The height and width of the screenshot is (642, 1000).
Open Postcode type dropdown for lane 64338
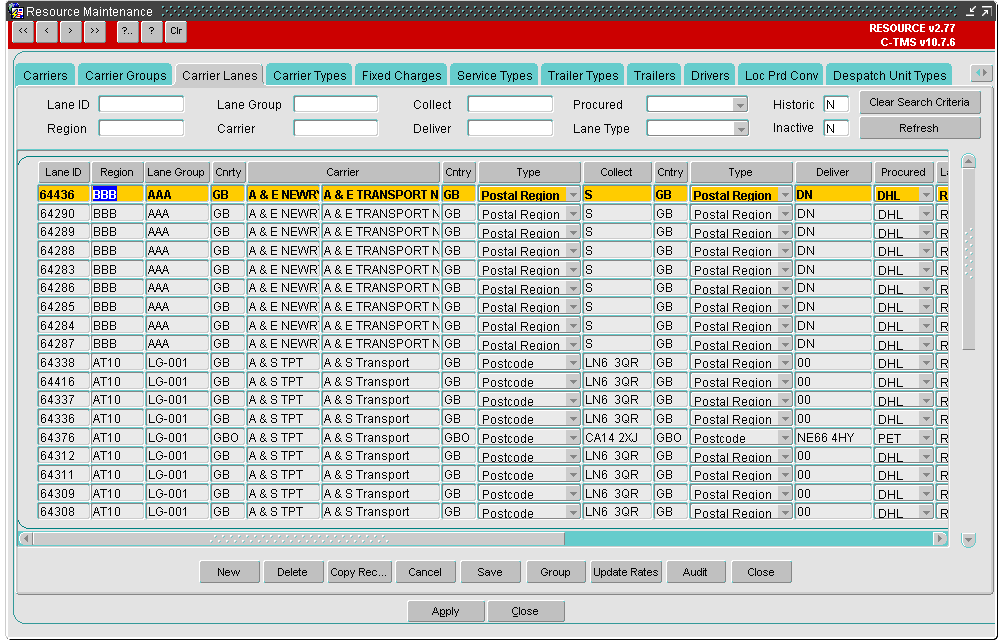click(x=573, y=363)
